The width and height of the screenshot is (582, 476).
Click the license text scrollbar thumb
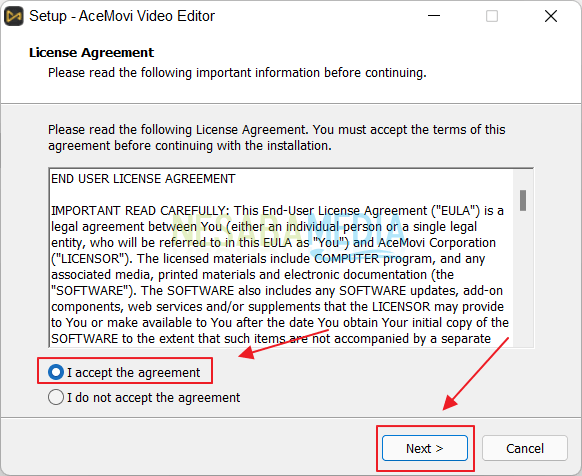tap(523, 200)
